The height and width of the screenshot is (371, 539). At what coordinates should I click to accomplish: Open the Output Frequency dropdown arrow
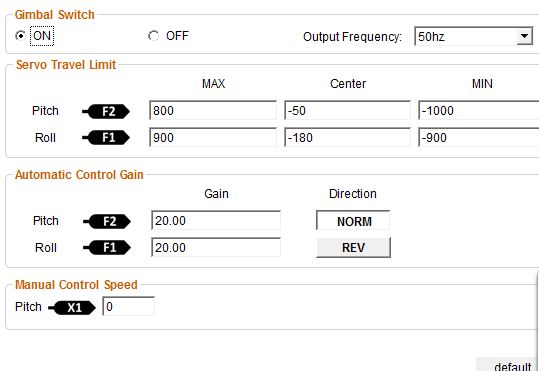(525, 36)
